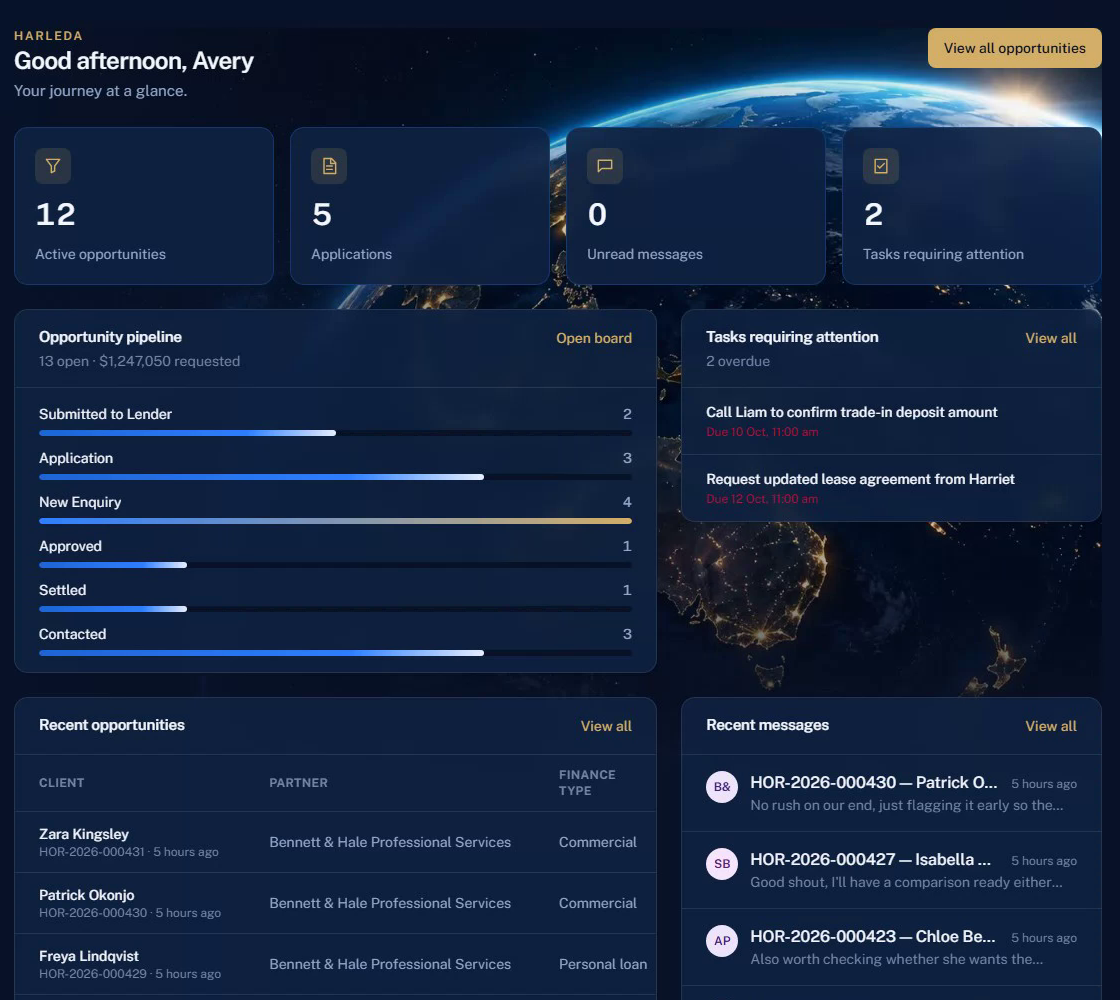
Task: Open task Call Liam to confirm trade-in deposit
Action: pyautogui.click(x=891, y=421)
